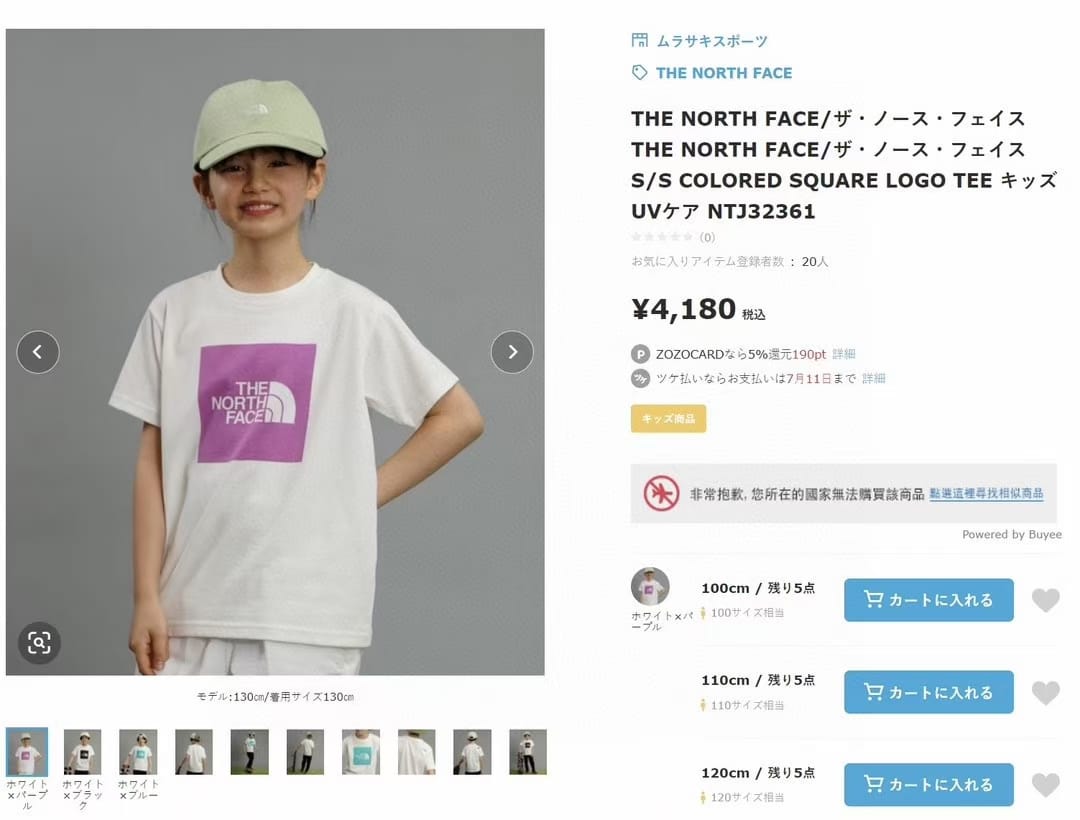The image size is (1080, 820).
Task: Favorite the 110cm size with heart
Action: (x=1045, y=692)
